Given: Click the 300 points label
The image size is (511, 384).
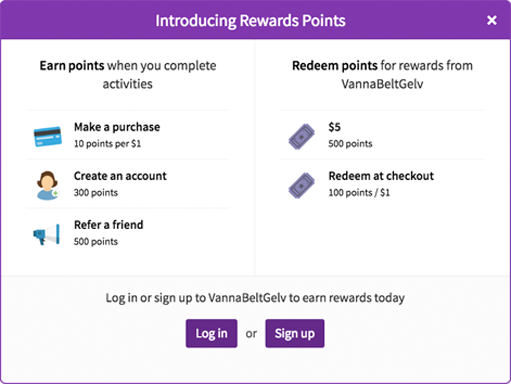Looking at the screenshot, I should (x=96, y=193).
